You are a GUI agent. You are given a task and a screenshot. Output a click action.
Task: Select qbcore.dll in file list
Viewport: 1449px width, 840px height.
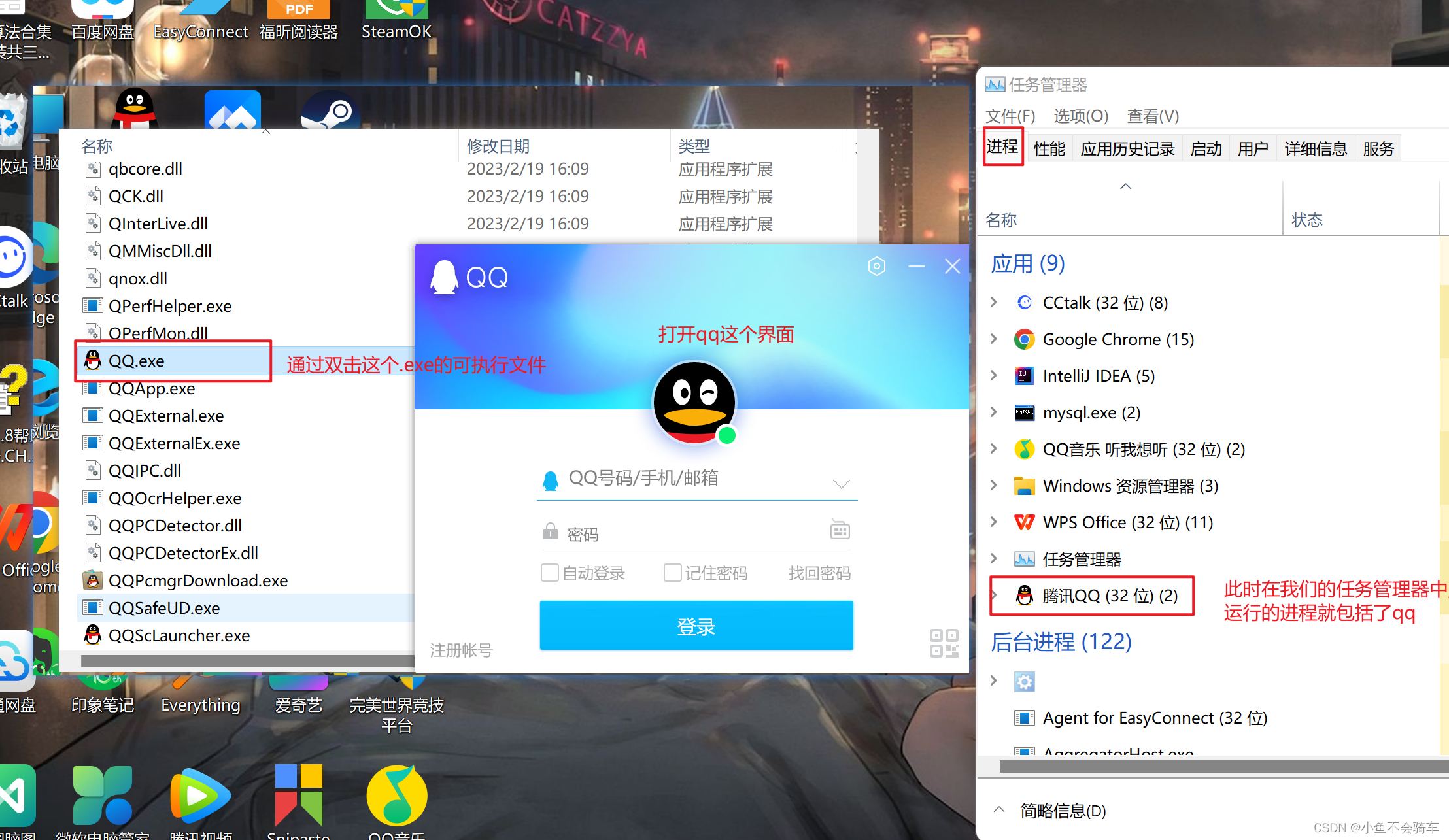pyautogui.click(x=145, y=169)
